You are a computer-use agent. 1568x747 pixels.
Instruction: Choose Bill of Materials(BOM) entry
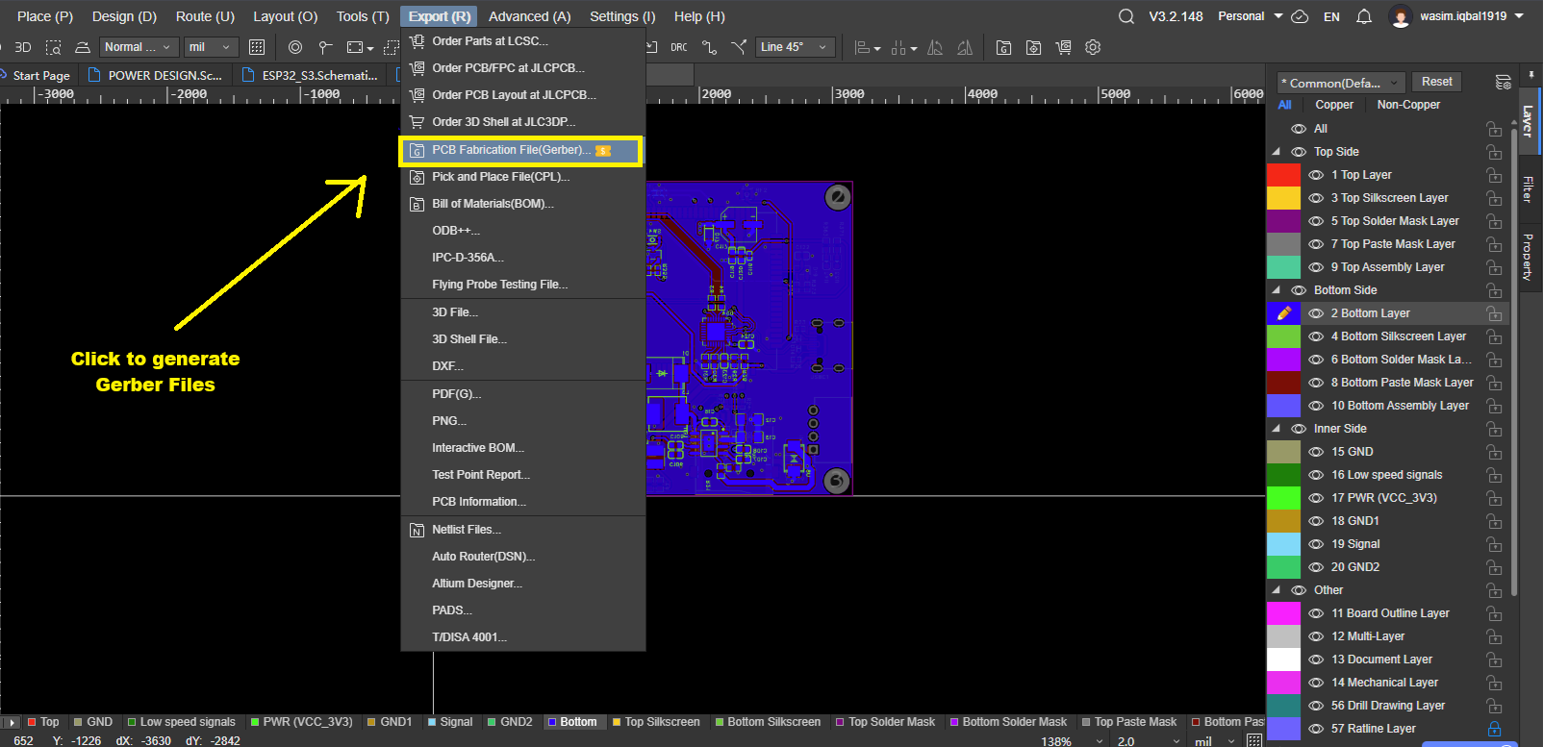point(521,204)
